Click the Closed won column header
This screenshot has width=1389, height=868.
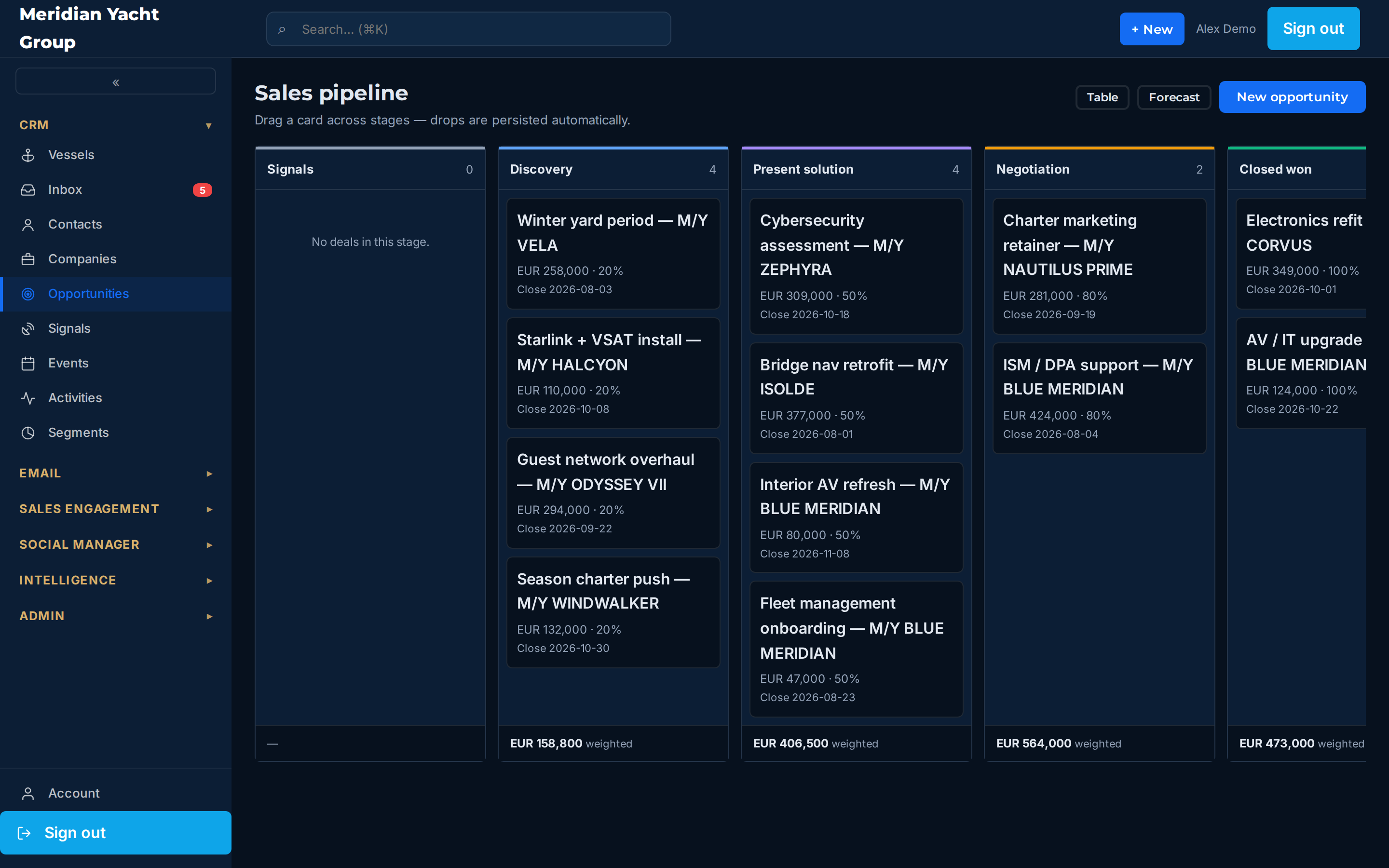coord(1296,169)
